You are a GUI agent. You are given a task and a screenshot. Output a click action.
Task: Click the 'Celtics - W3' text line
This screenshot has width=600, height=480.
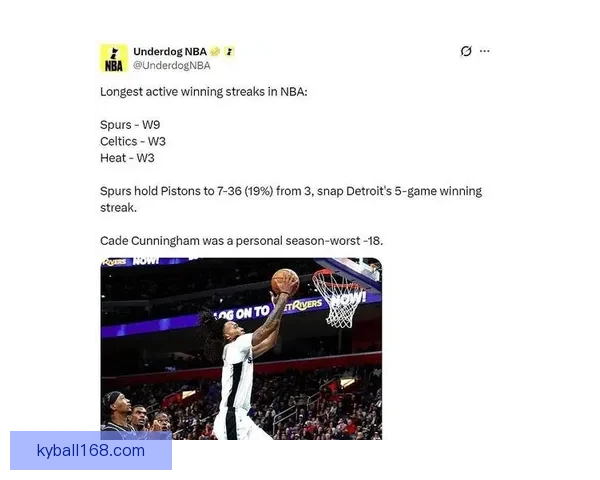coord(133,141)
